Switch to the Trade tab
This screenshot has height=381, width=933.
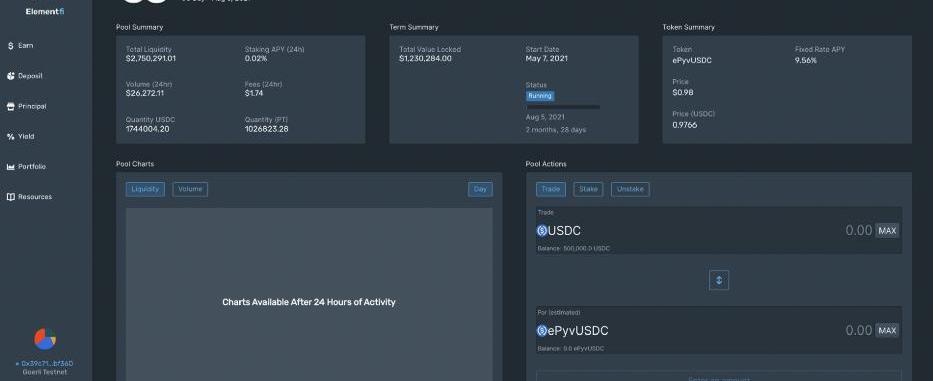point(551,189)
